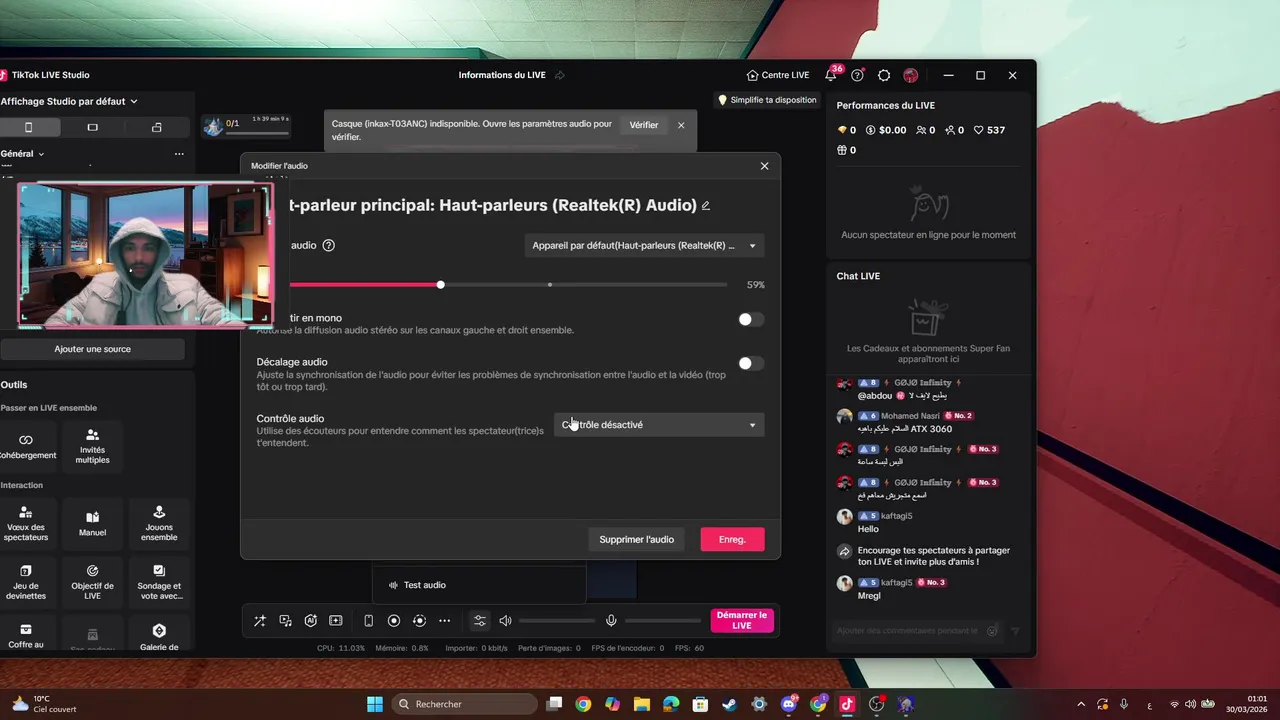Adjust the speaker volume slider in toolbar
This screenshot has width=1280, height=720.
point(557,621)
